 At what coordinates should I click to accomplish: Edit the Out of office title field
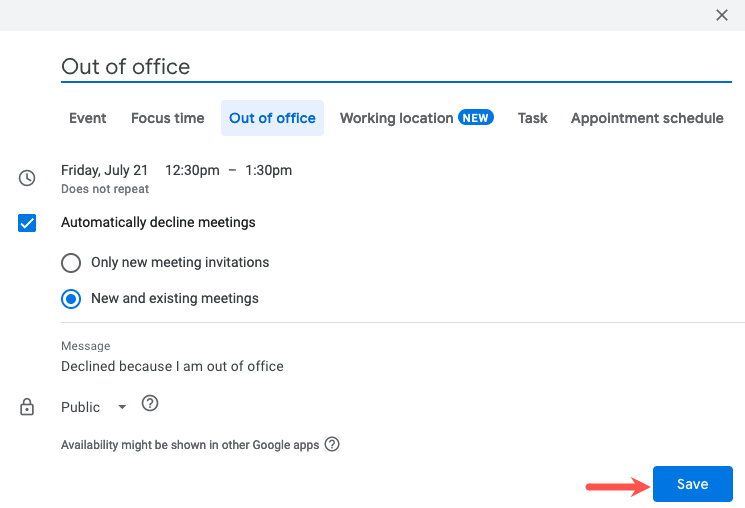click(396, 67)
